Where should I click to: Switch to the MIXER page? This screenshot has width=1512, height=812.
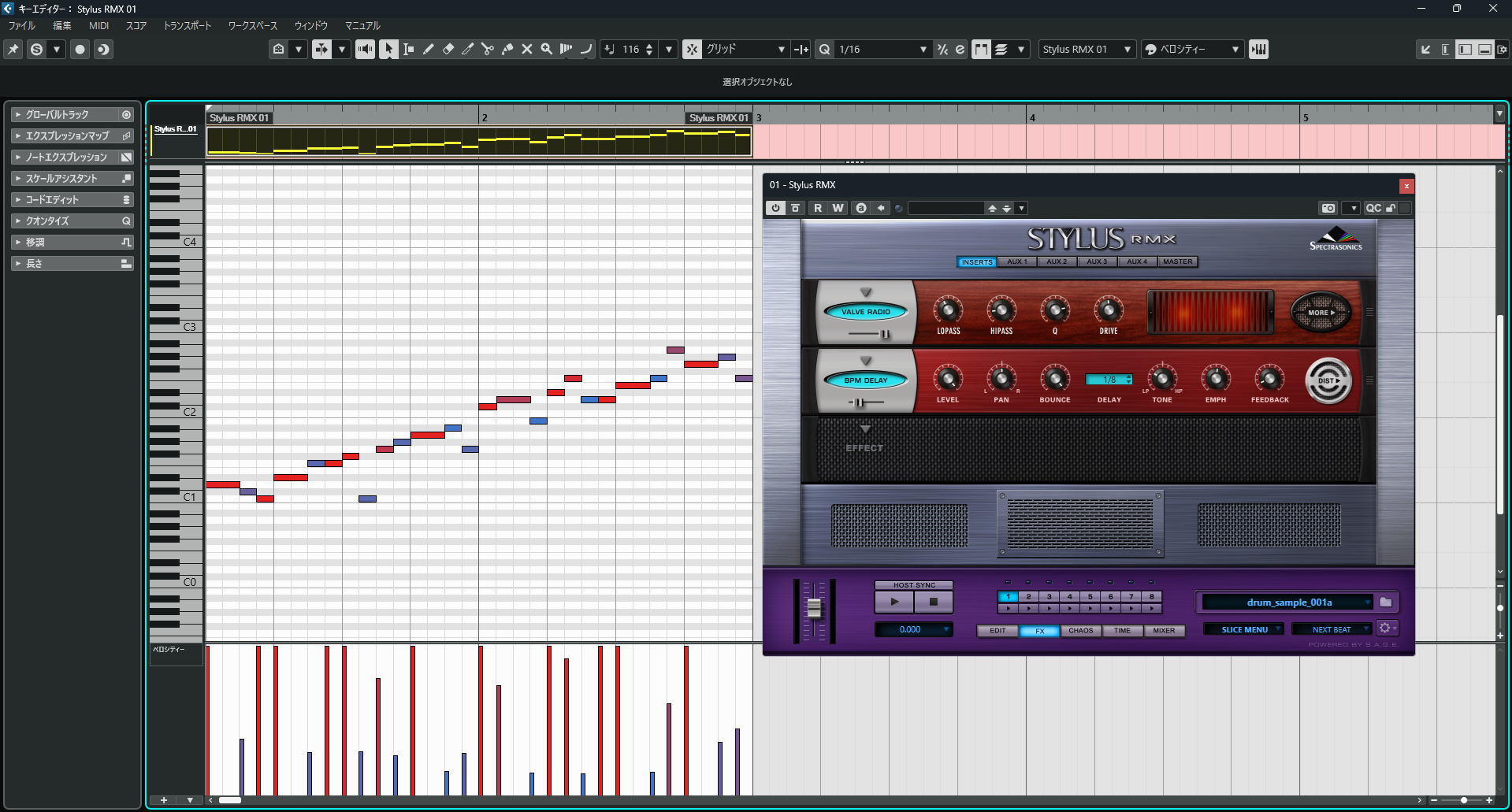pos(1164,631)
